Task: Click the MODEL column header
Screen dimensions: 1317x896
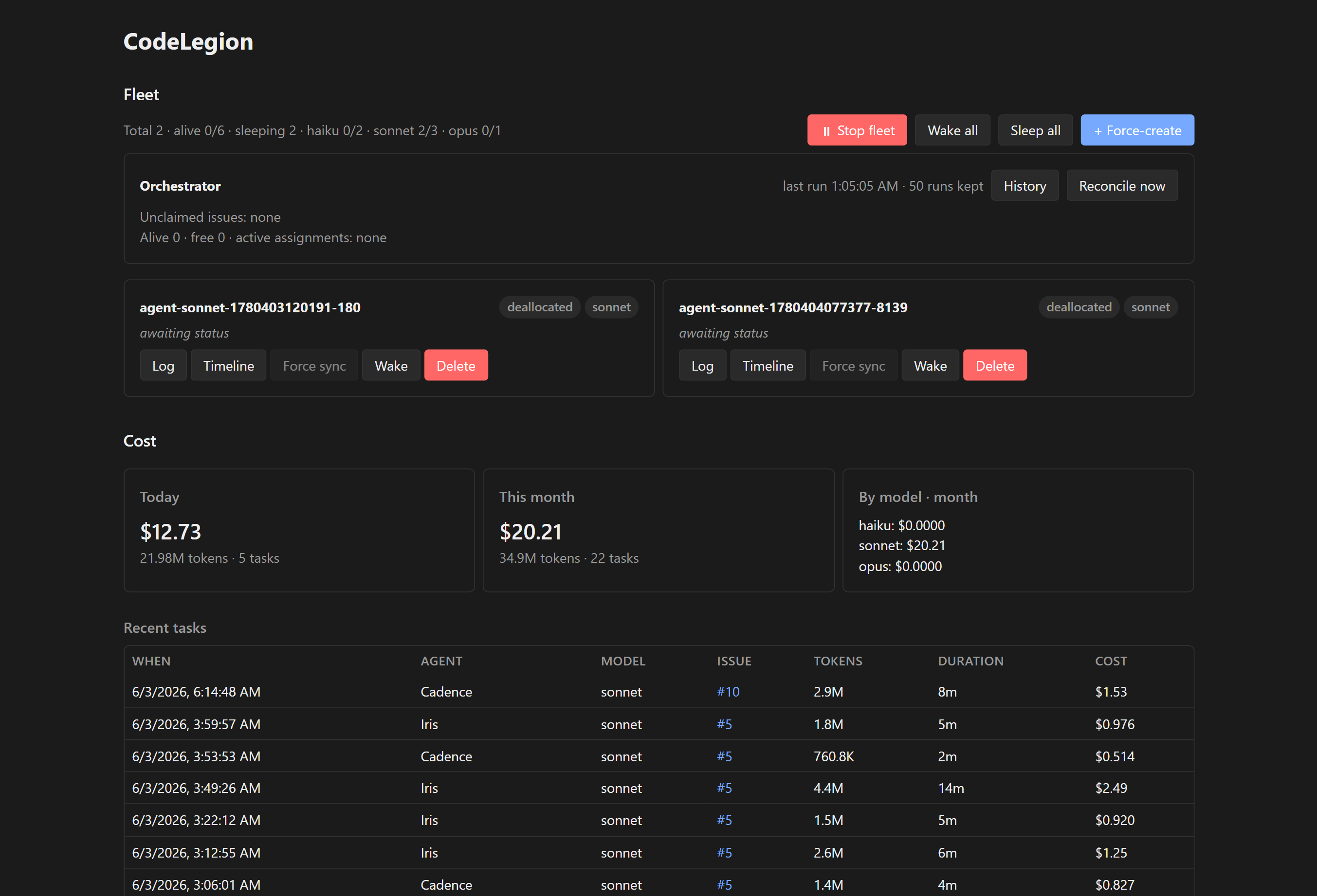Action: pyautogui.click(x=623, y=661)
